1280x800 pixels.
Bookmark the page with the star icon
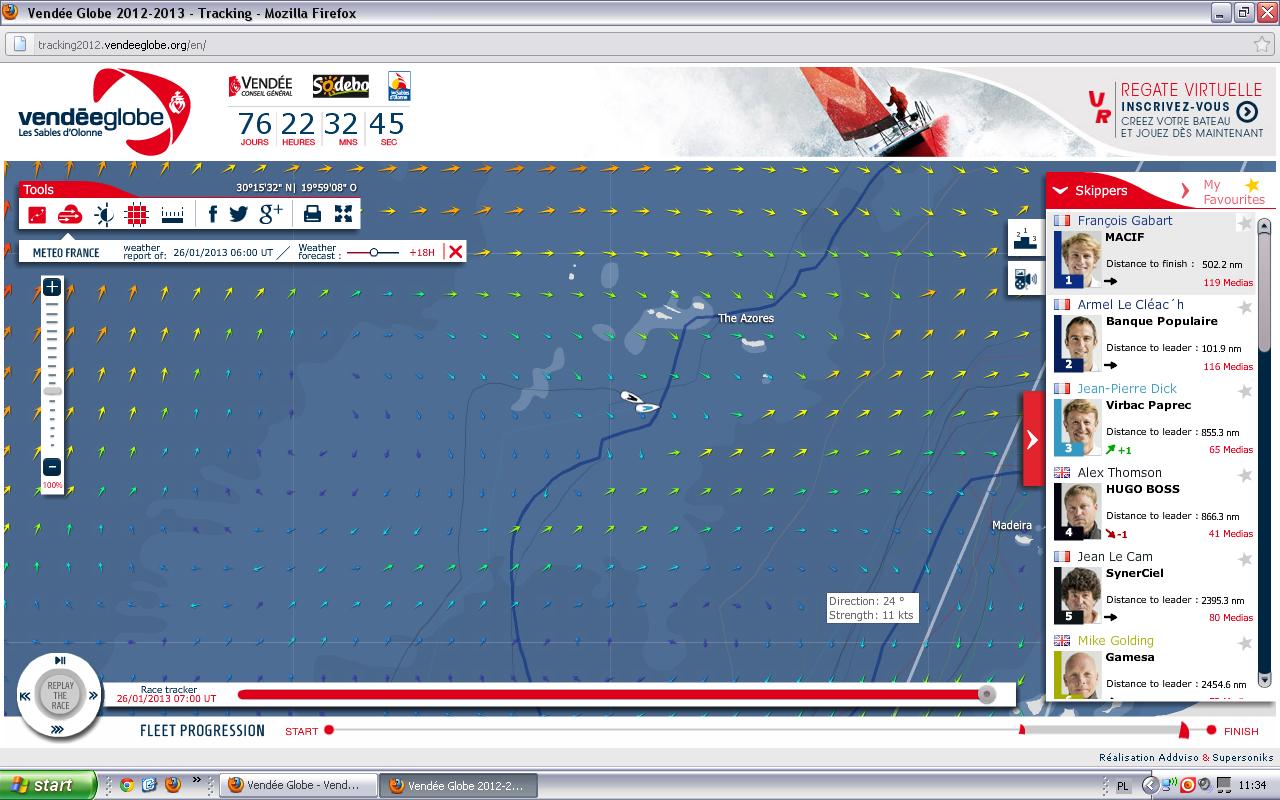(1261, 45)
